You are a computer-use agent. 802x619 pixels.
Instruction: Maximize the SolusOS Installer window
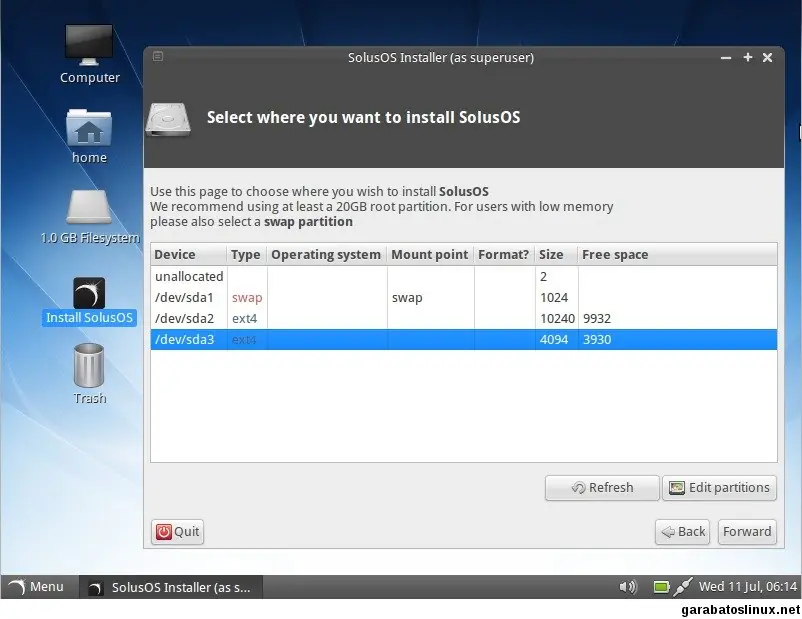pyautogui.click(x=747, y=57)
